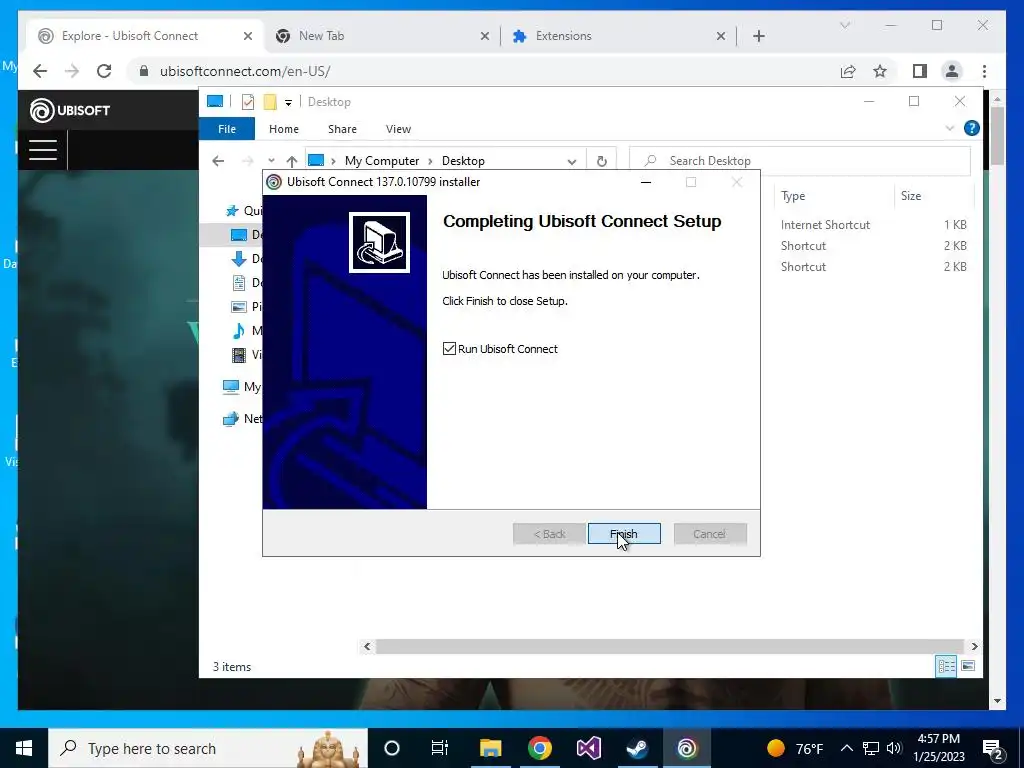Click the Finish button in installer
1024x768 pixels.
tap(624, 534)
